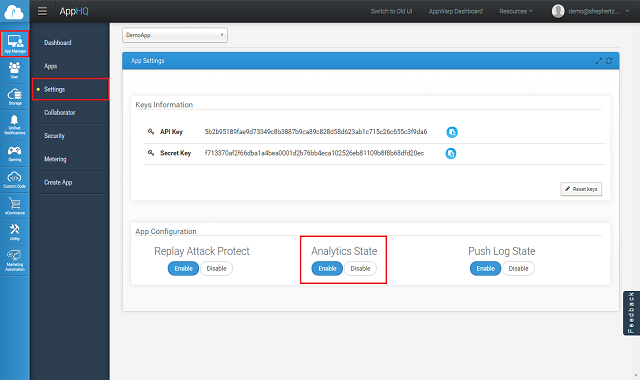Enable Push Log State
The height and width of the screenshot is (380, 640).
(x=485, y=269)
